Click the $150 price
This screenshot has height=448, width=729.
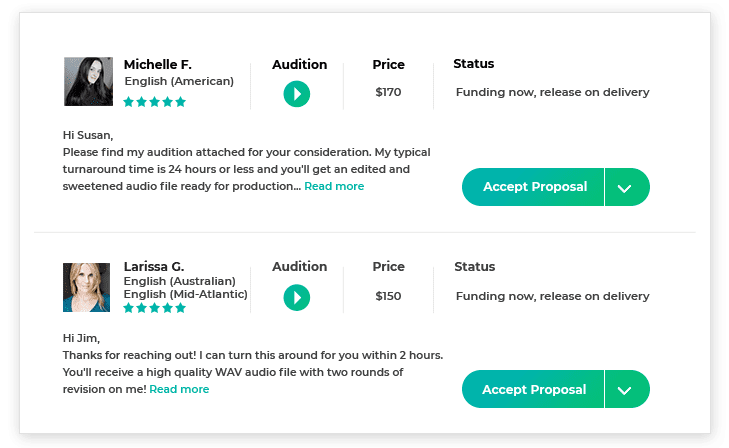point(388,296)
